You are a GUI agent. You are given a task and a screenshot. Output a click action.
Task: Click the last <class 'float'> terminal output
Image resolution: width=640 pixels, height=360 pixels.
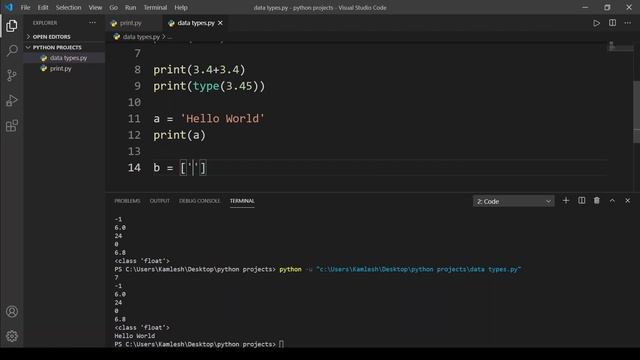click(x=142, y=327)
